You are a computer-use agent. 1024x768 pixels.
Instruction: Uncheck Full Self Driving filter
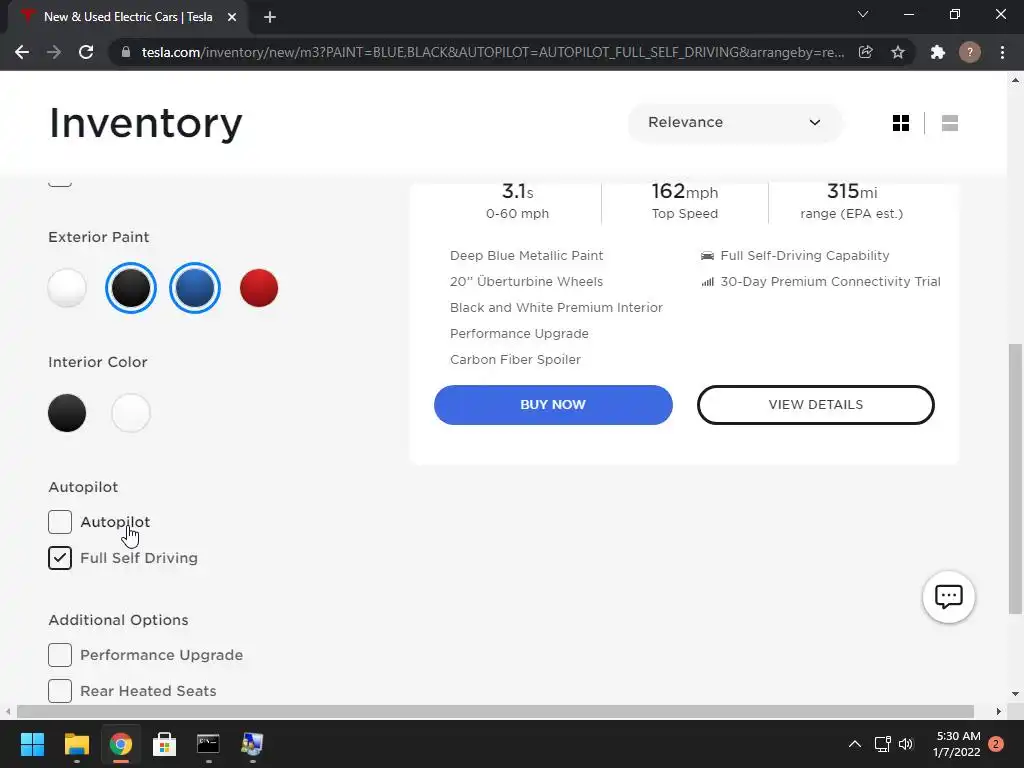click(x=60, y=558)
